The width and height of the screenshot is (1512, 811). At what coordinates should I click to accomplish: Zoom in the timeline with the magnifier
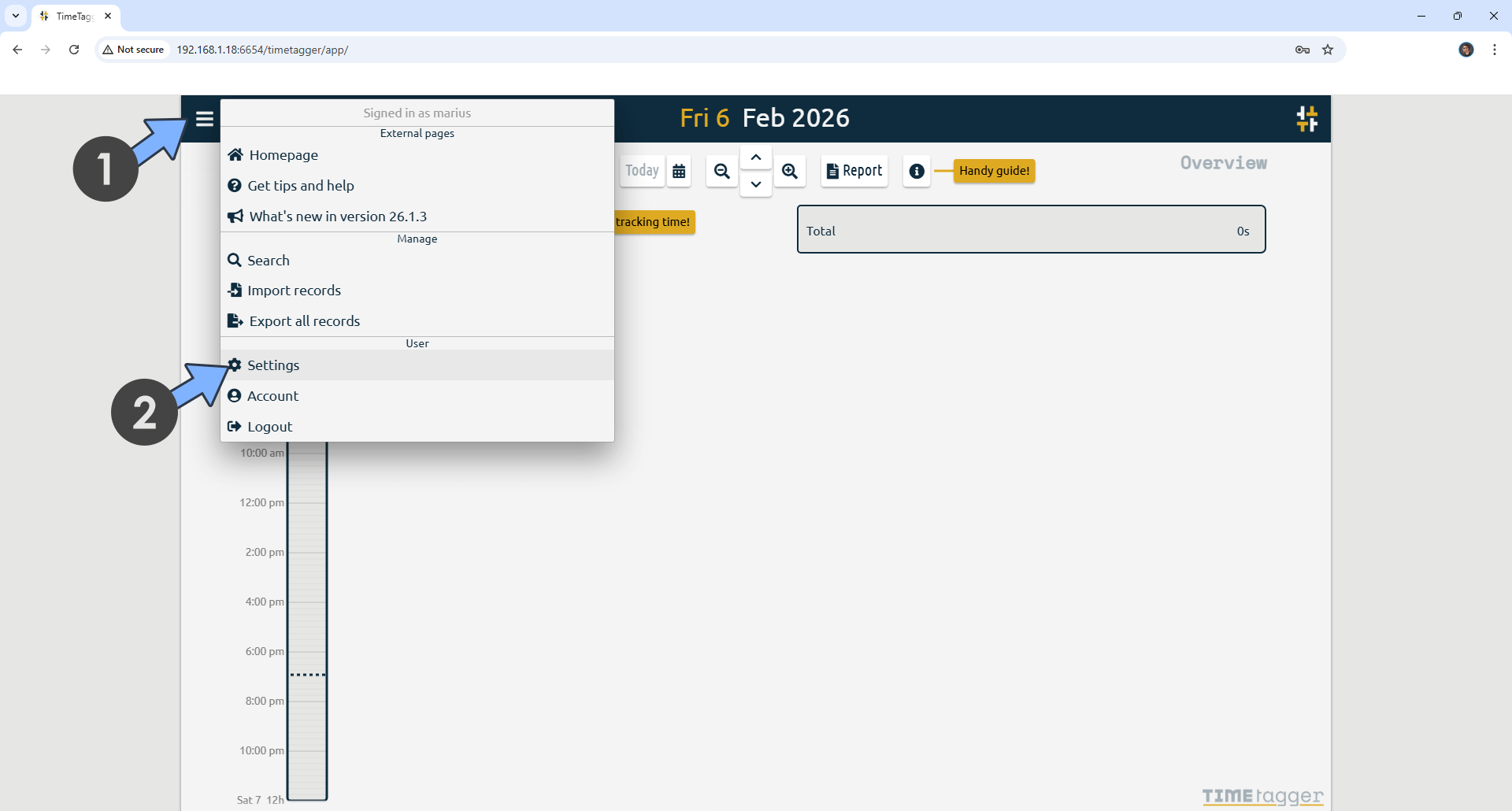click(790, 171)
